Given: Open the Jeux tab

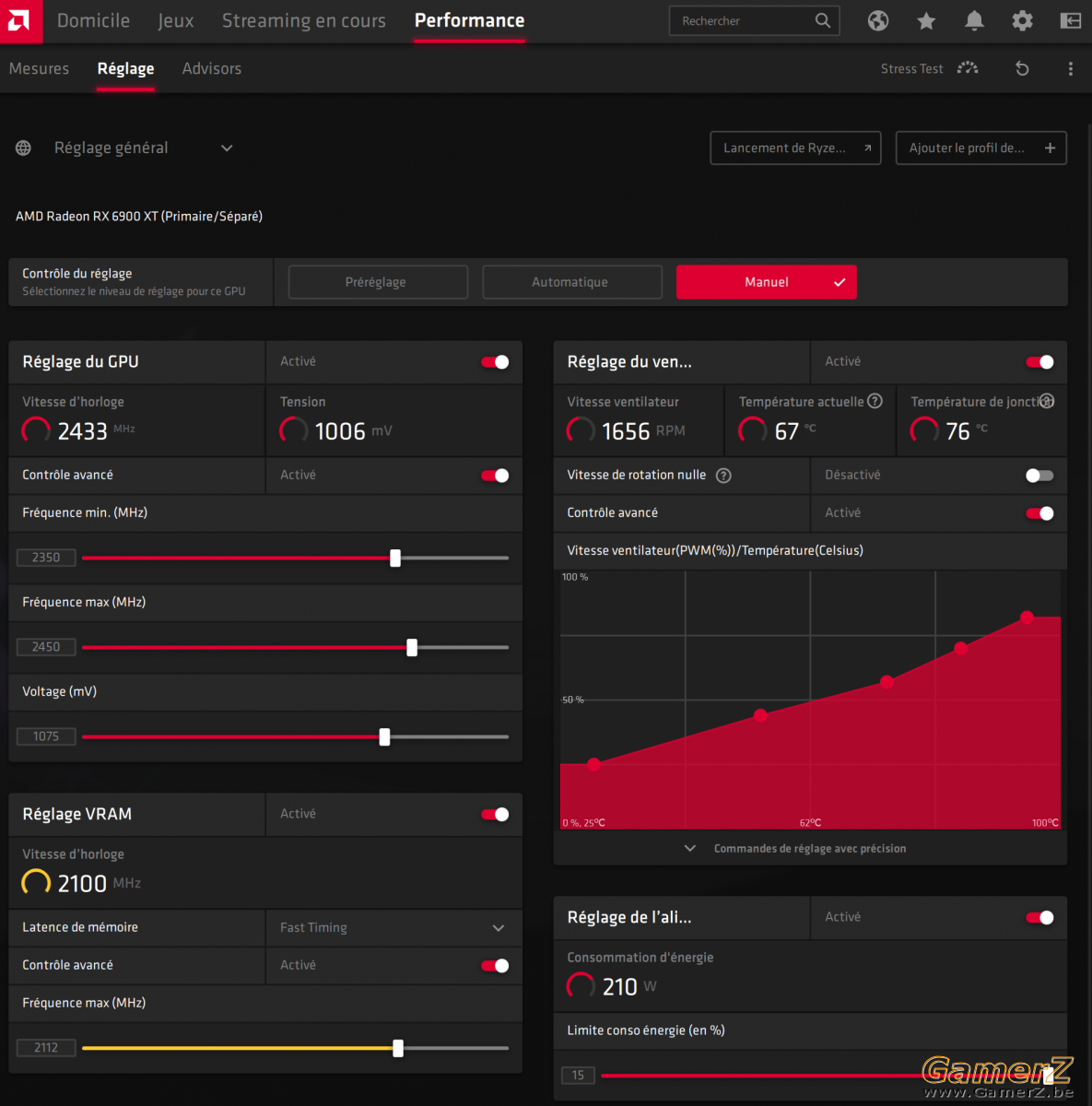Looking at the screenshot, I should coord(175,20).
